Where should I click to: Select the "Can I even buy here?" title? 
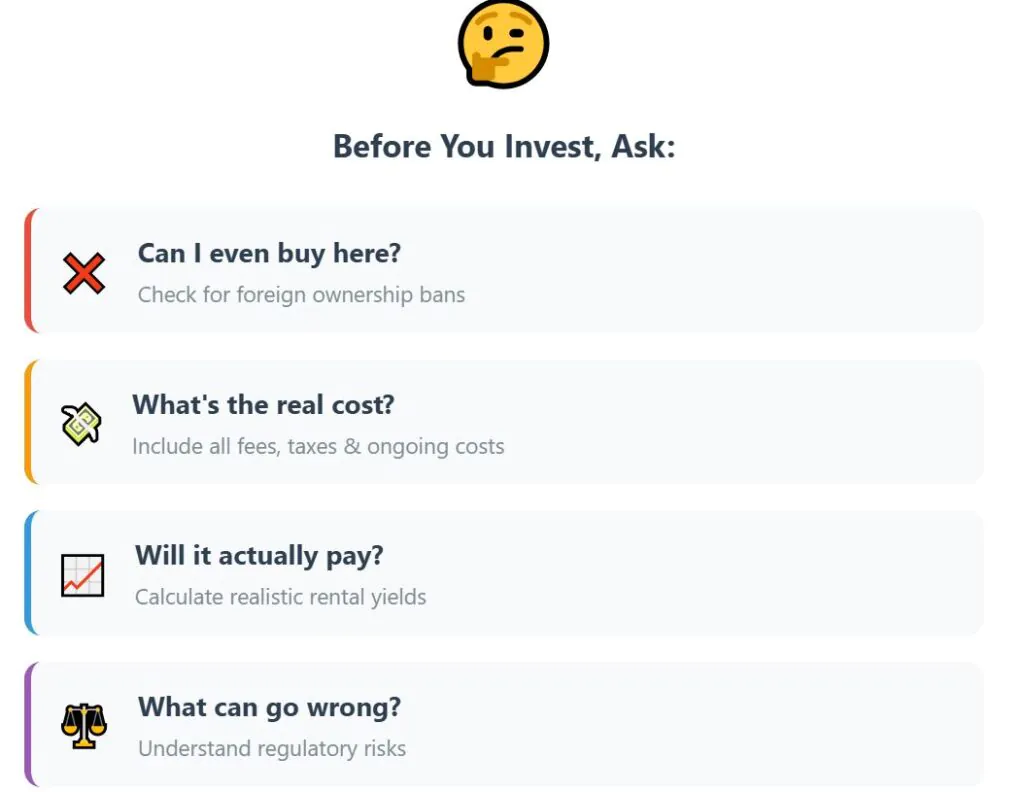(x=269, y=253)
